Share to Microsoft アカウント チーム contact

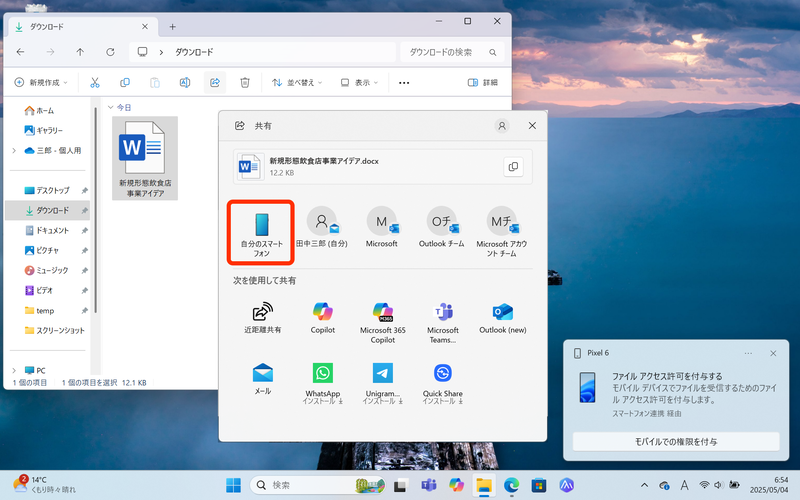(x=502, y=232)
